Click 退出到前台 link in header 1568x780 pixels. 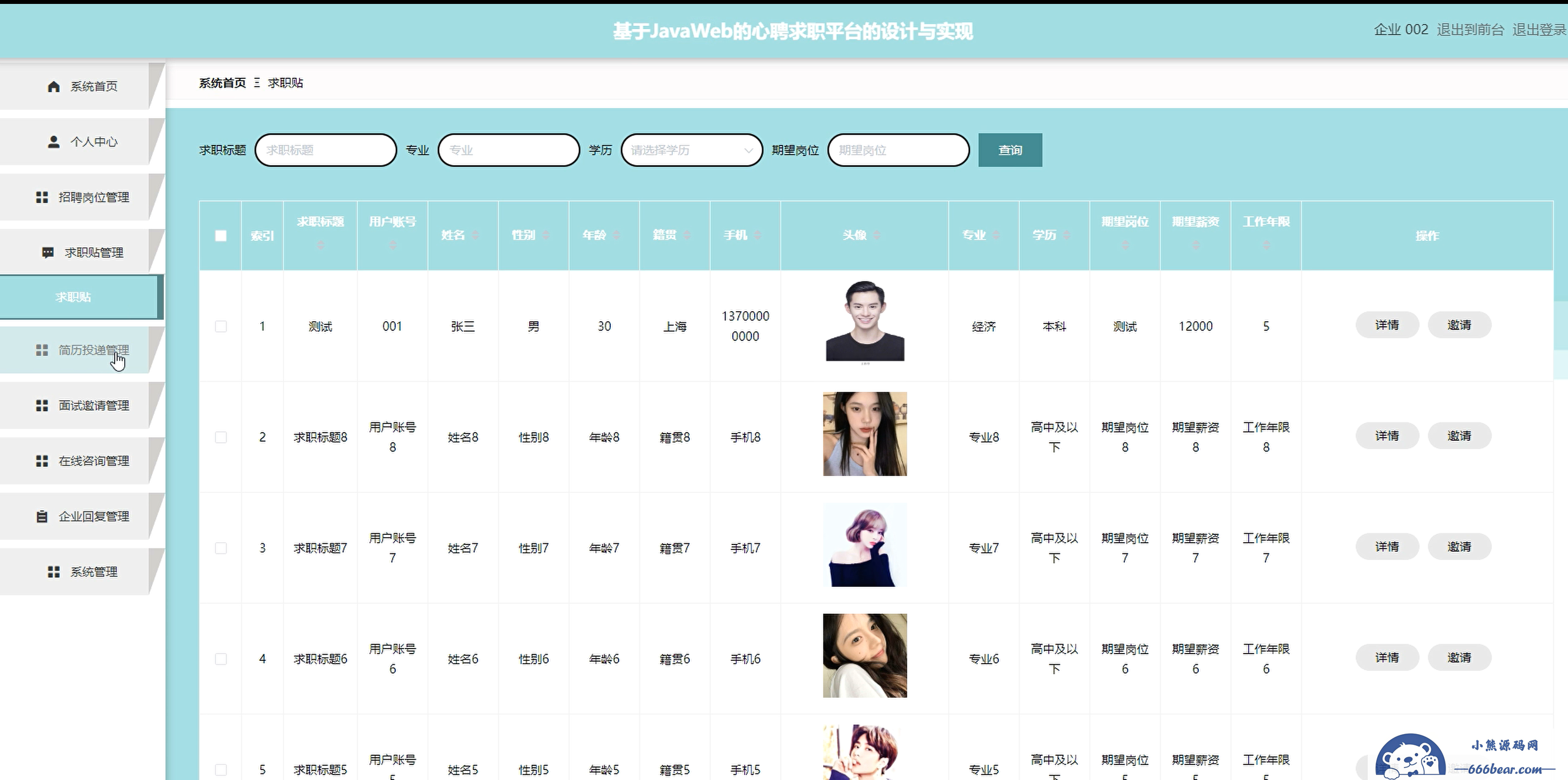[1470, 30]
